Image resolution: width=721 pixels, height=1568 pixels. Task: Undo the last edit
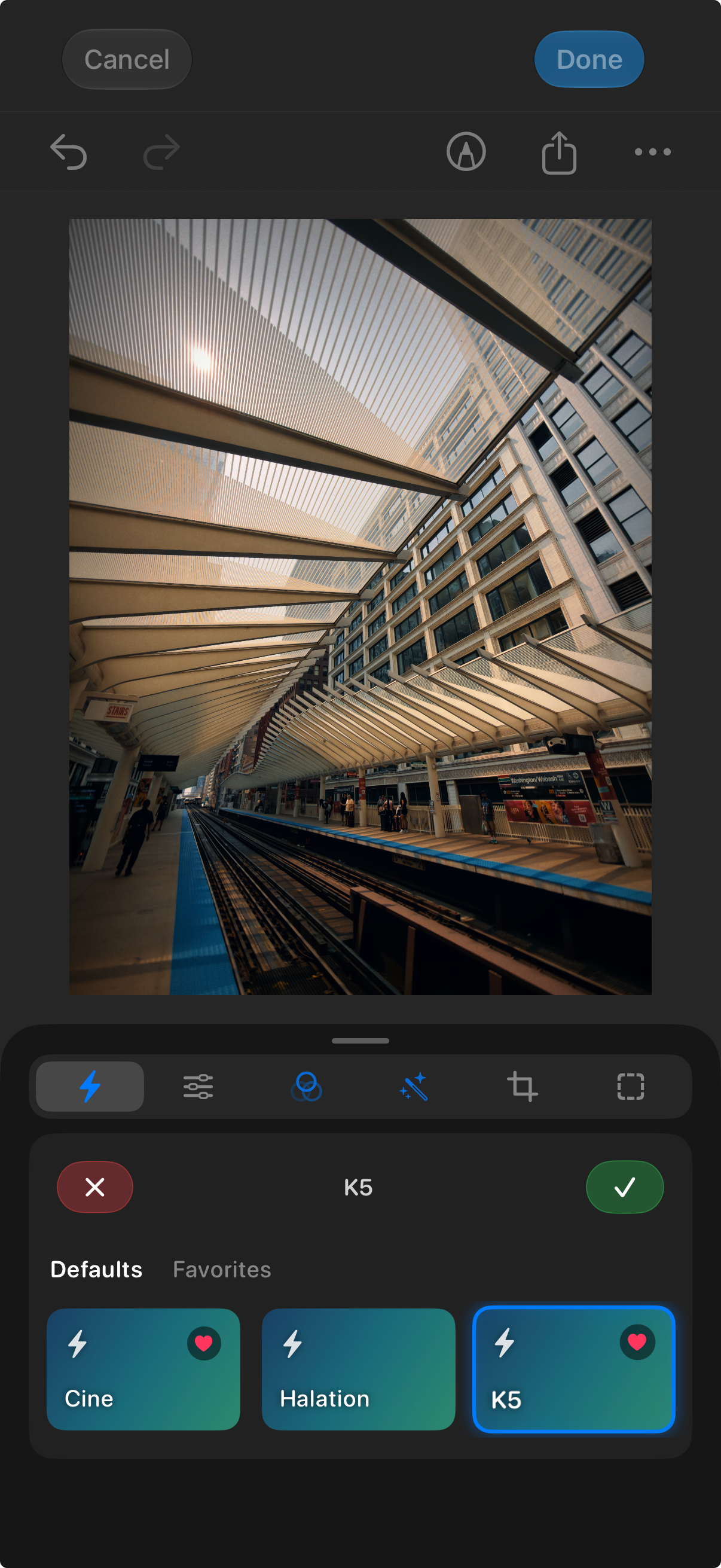pyautogui.click(x=68, y=151)
